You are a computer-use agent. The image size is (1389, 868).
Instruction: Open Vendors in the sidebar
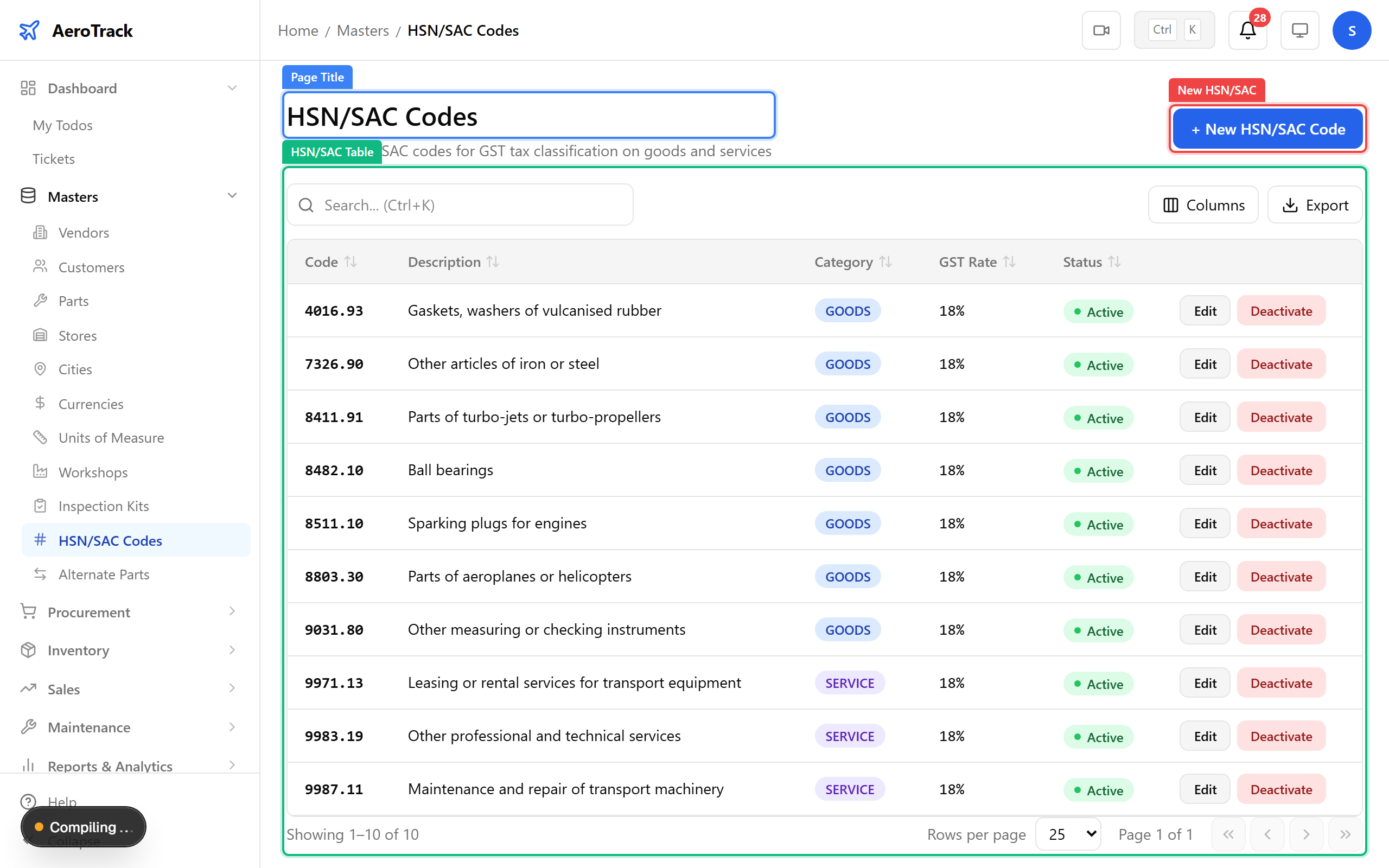(84, 233)
